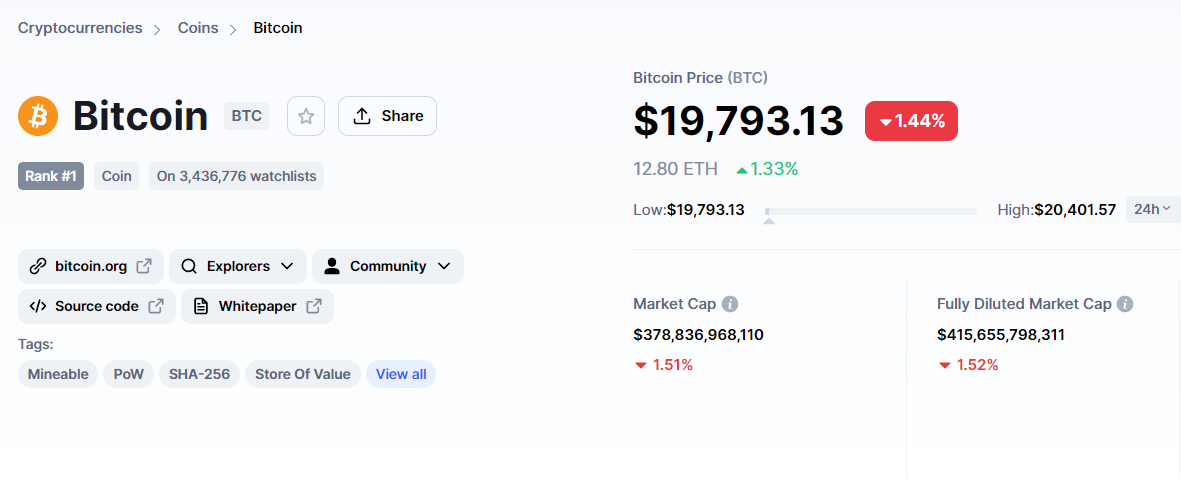Image resolution: width=1181 pixels, height=490 pixels.
Task: Add Bitcoin to watchlist with star icon
Action: [x=306, y=116]
